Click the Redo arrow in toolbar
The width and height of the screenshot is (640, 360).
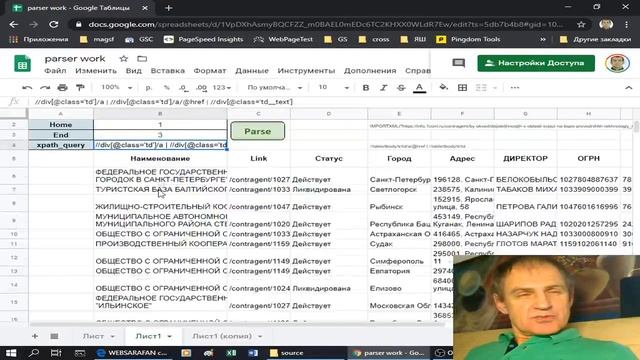tap(45, 88)
